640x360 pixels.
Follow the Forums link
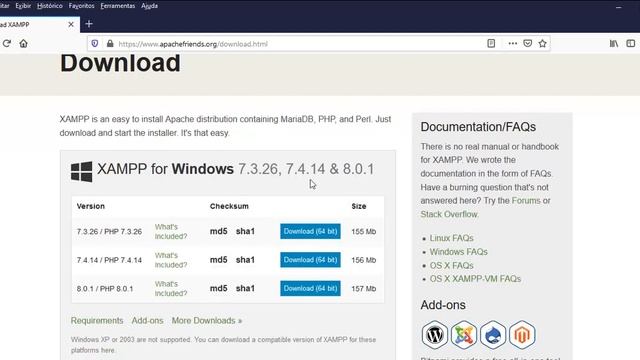point(526,201)
